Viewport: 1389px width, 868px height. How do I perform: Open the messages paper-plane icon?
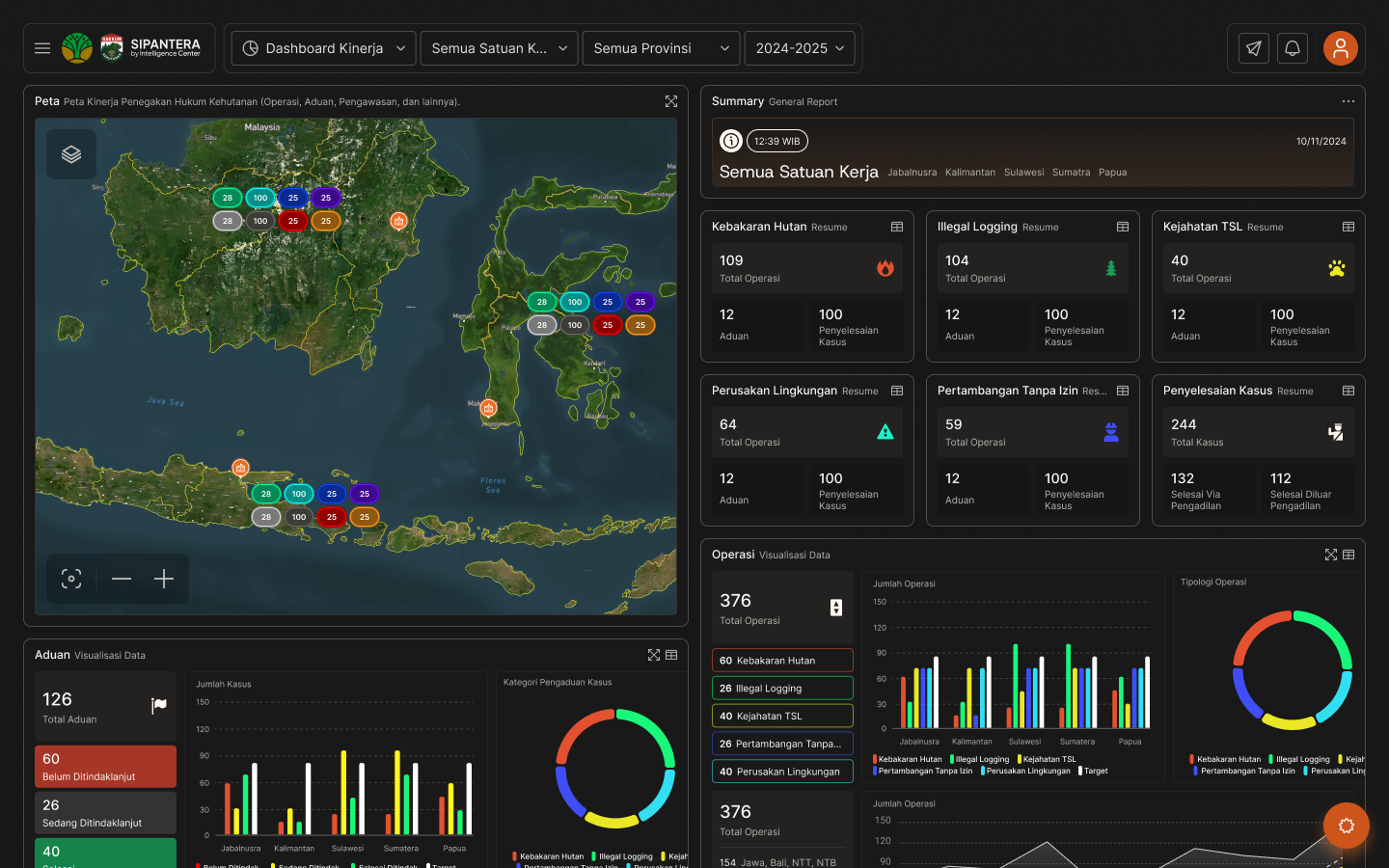click(x=1252, y=47)
